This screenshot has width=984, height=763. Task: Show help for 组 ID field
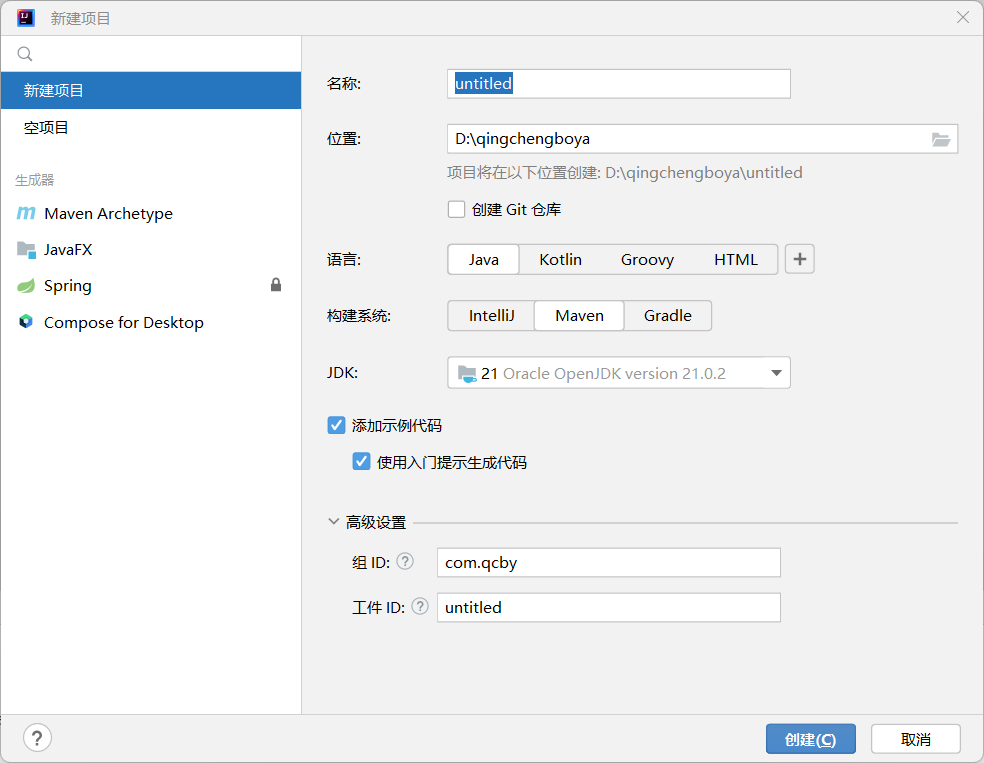[405, 561]
